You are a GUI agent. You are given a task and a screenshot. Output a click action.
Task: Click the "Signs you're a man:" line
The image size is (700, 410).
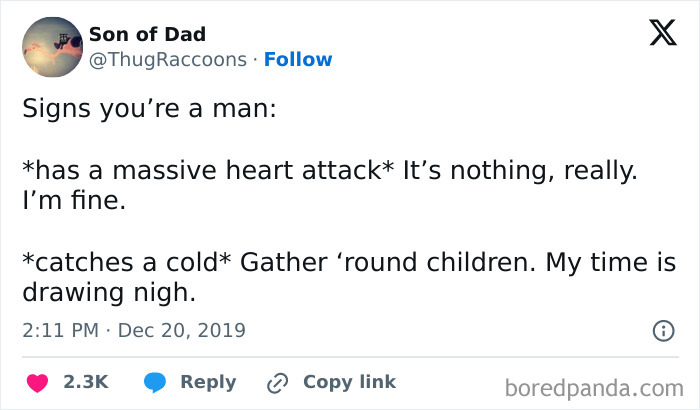pyautogui.click(x=148, y=109)
